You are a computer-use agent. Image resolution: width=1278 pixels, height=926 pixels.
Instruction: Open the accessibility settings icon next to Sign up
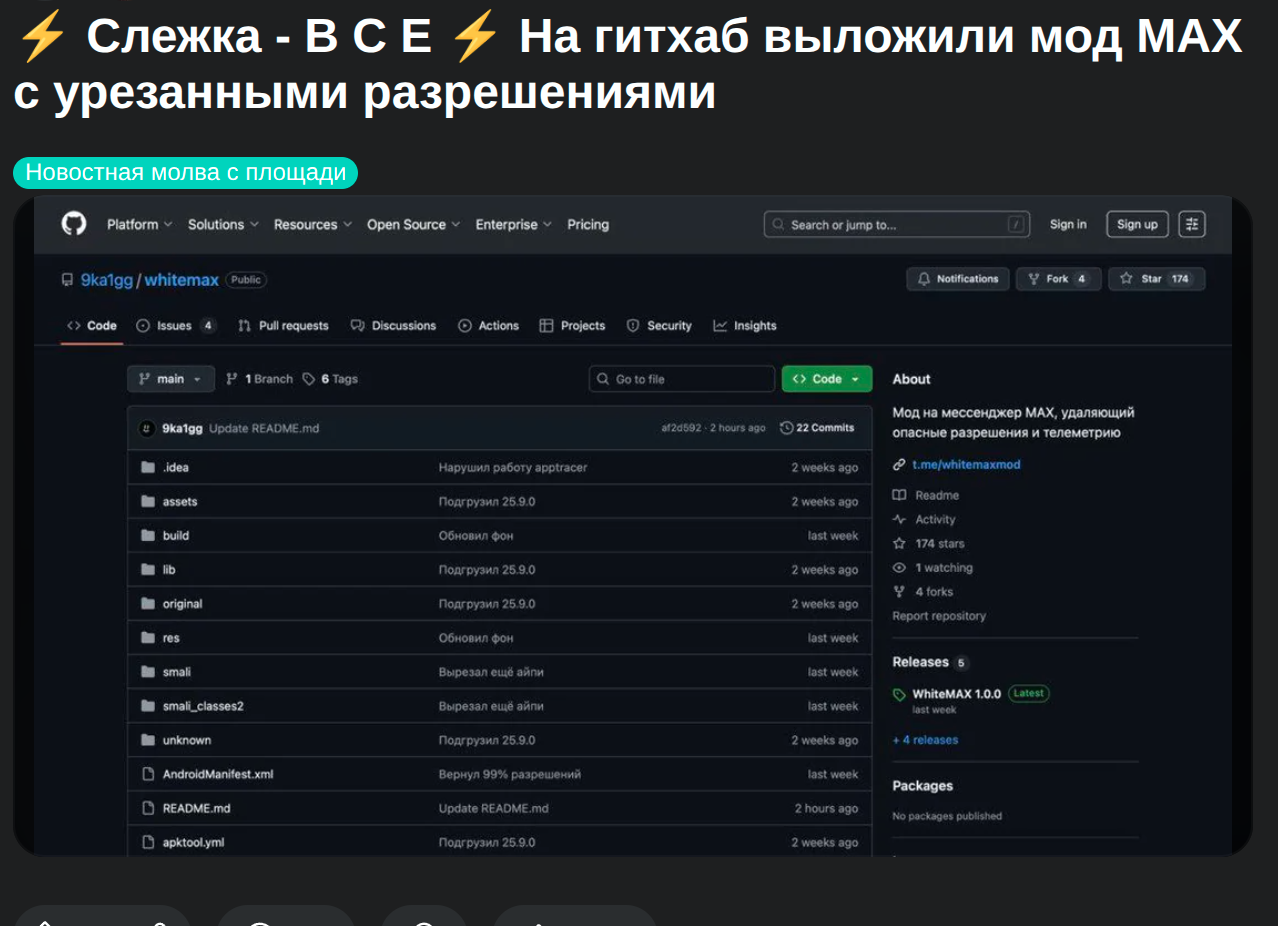[1191, 224]
